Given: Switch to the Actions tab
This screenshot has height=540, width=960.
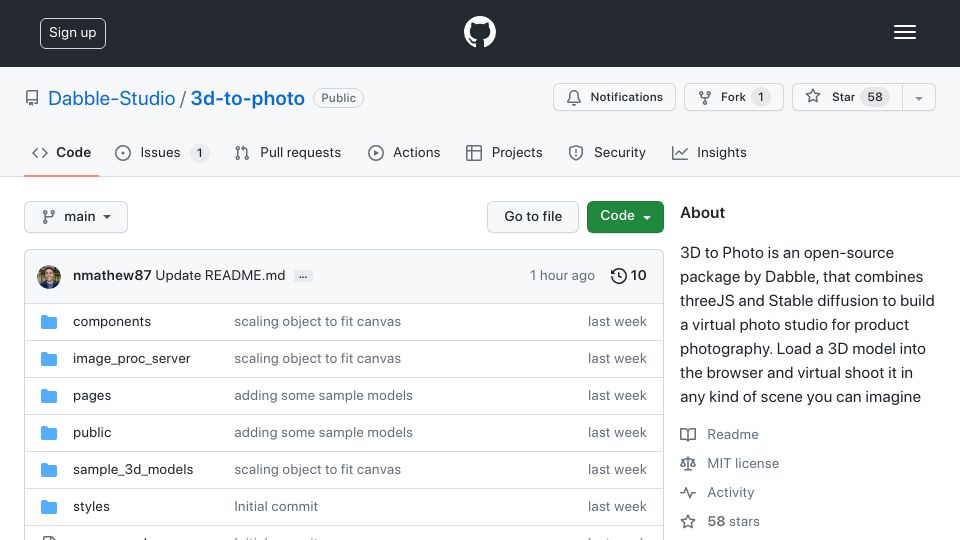Looking at the screenshot, I should [x=404, y=152].
